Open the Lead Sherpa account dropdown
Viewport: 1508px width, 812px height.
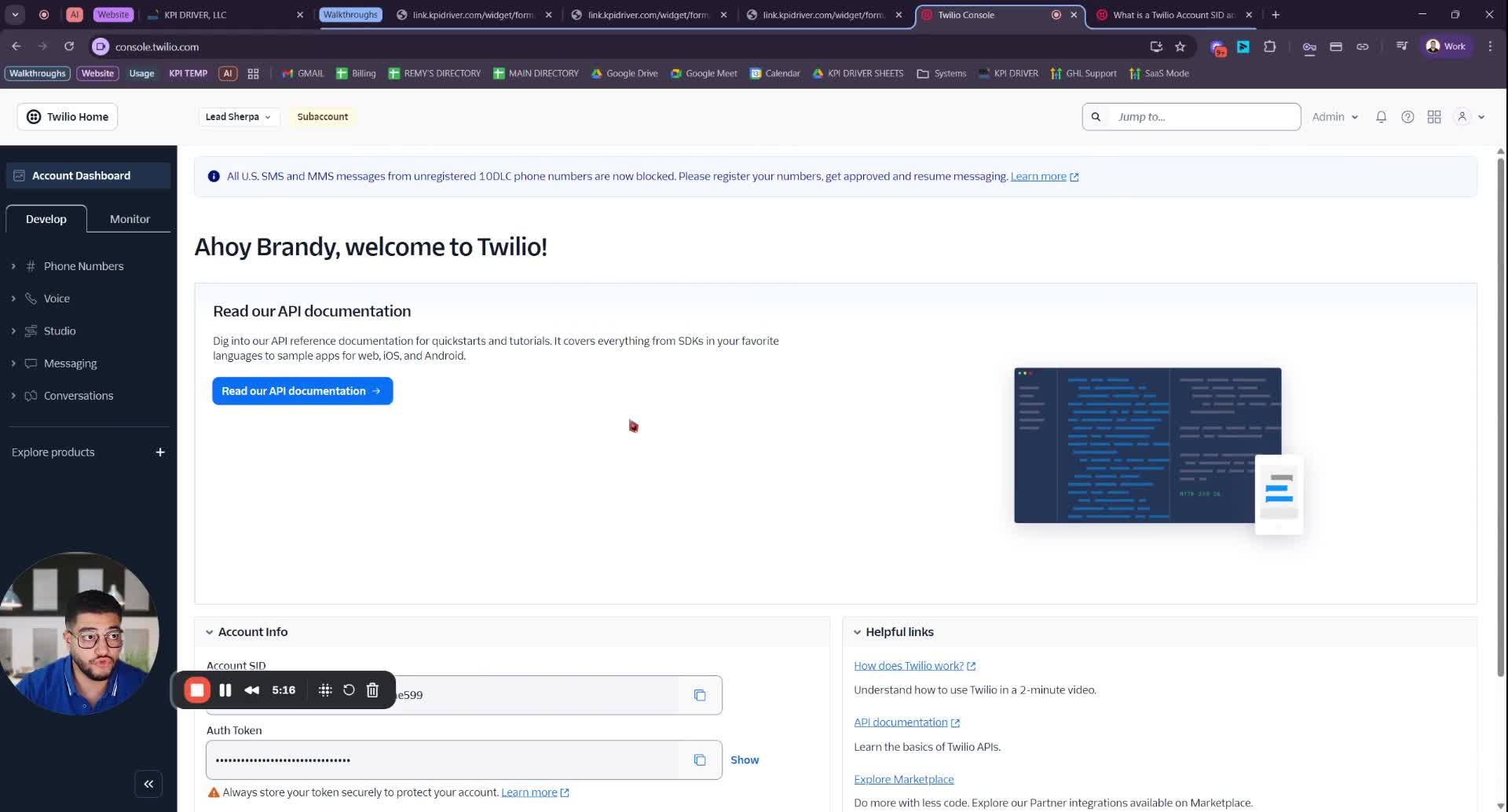click(238, 117)
